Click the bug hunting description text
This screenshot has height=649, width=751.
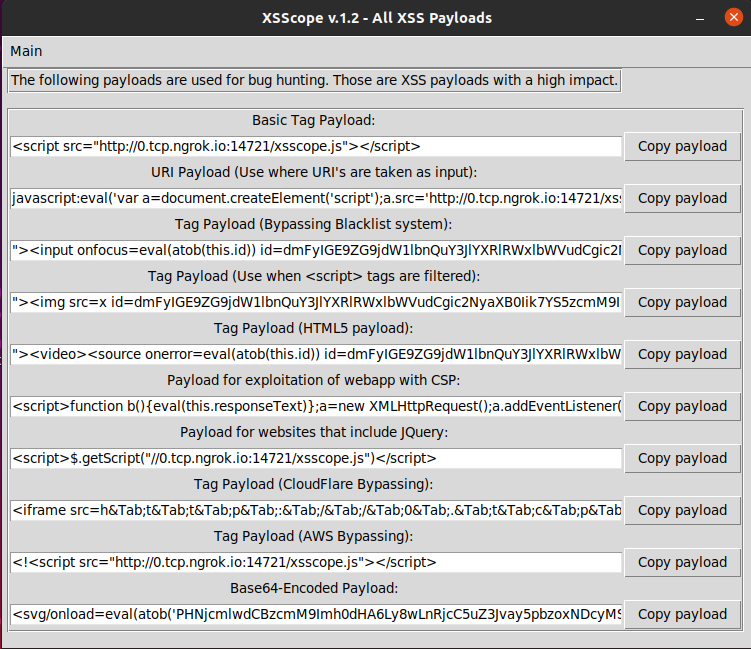315,80
